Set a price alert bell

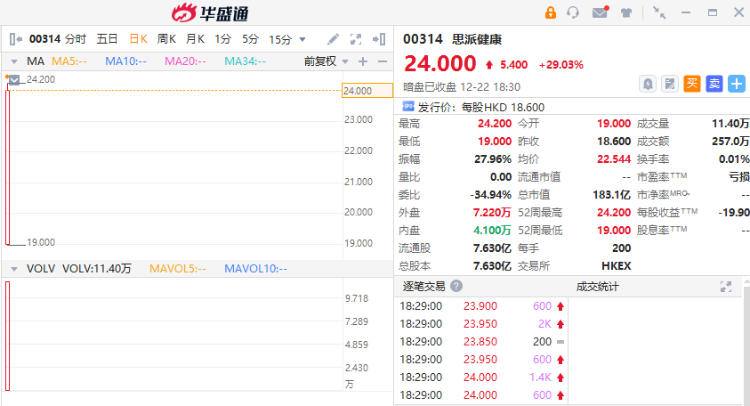pos(648,84)
